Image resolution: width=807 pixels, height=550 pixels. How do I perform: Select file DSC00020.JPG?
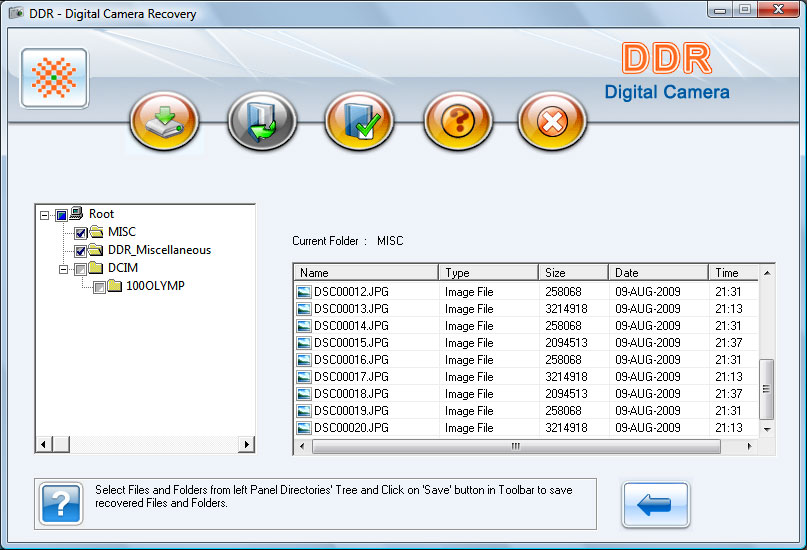(x=351, y=428)
